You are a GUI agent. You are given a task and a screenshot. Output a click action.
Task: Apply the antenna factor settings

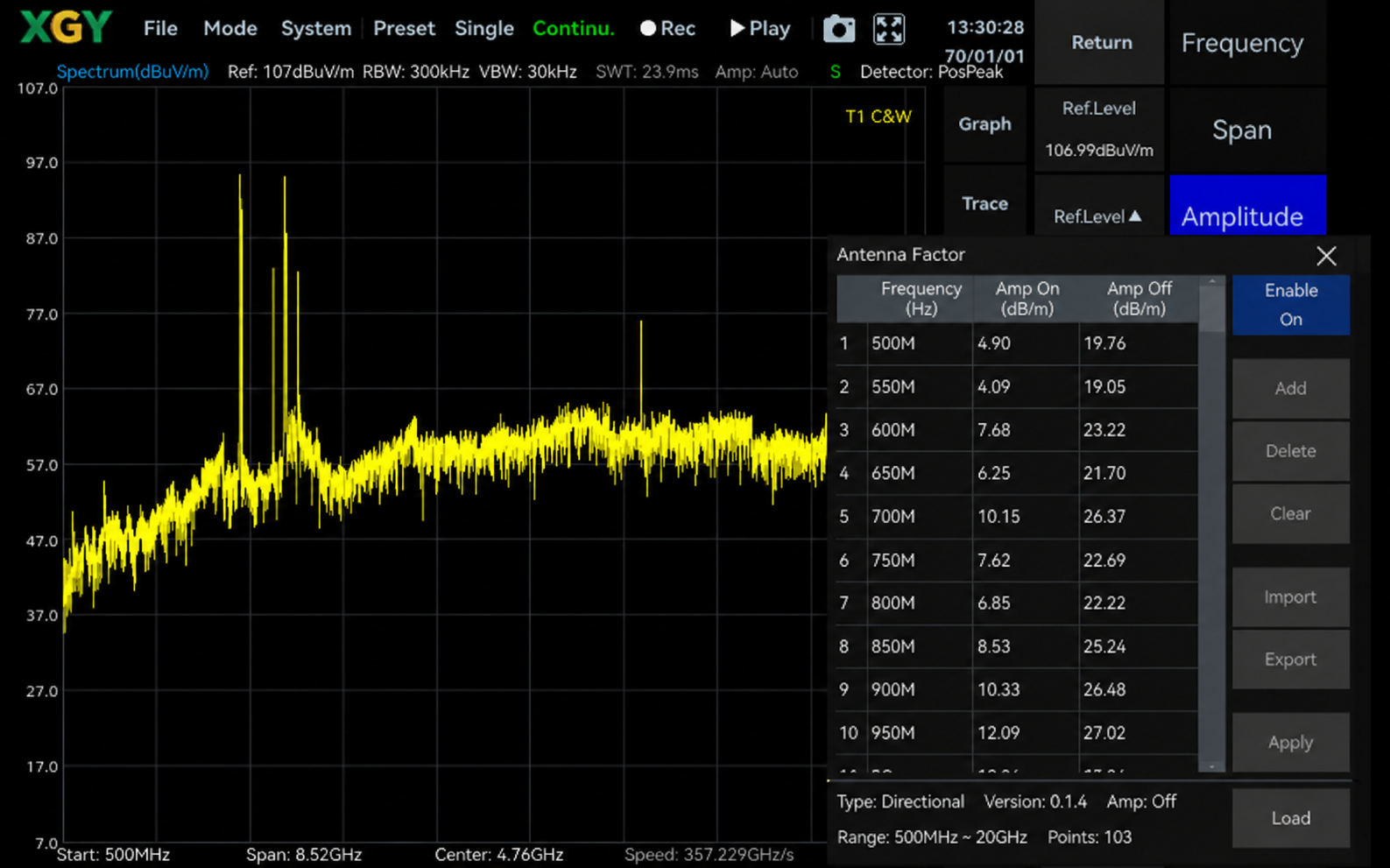click(1290, 743)
